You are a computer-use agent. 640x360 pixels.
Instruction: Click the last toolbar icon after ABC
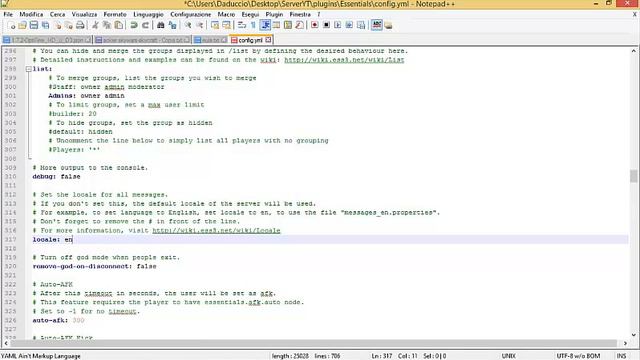pyautogui.click(x=388, y=25)
